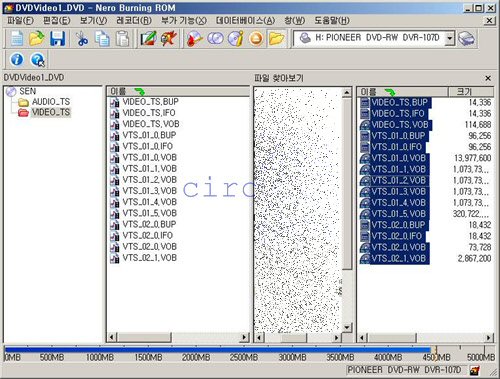This screenshot has width=500, height=379.
Task: Open the Window menu (창)
Action: tap(295, 21)
